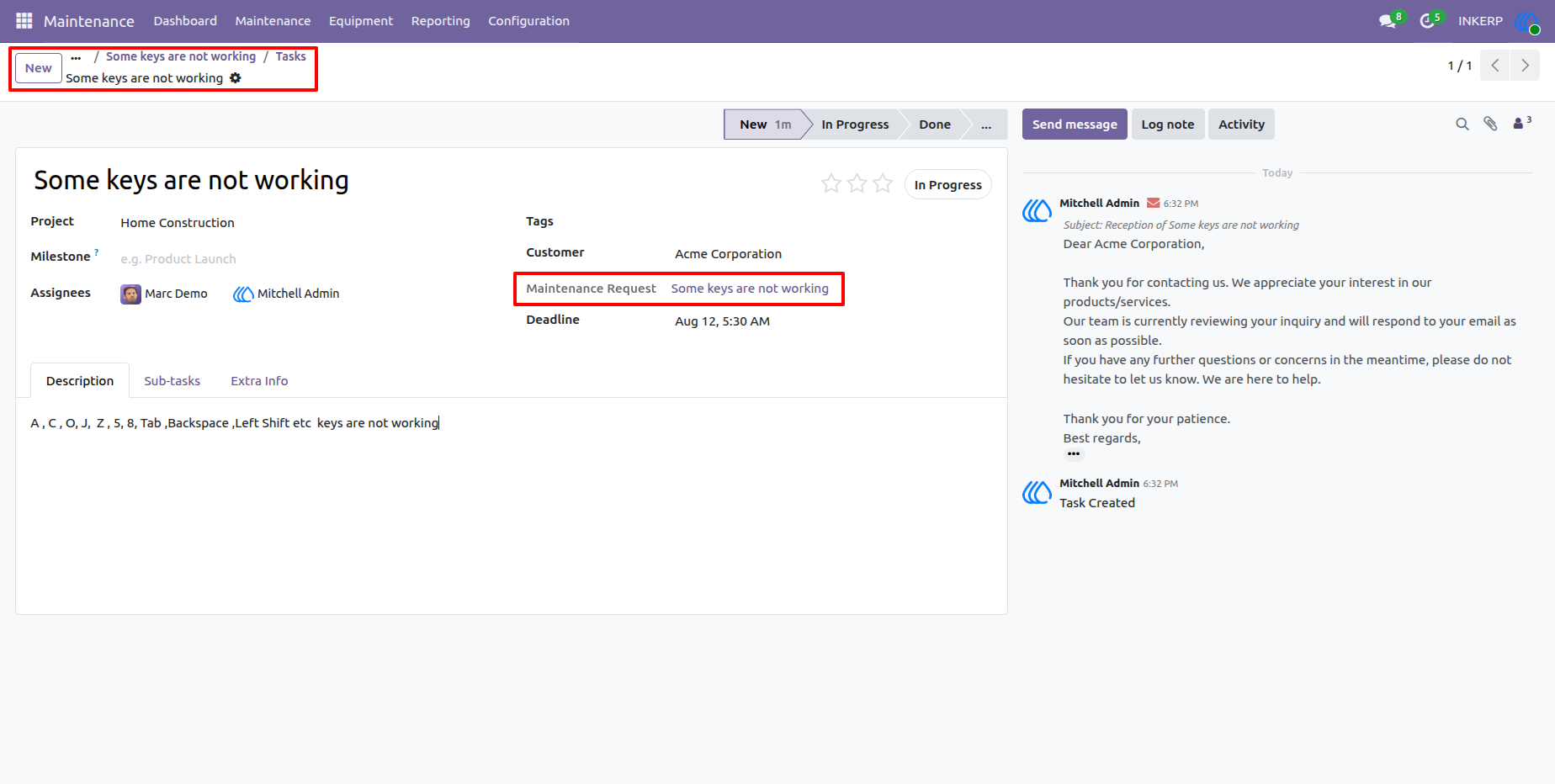Open the Configuration menu
Viewport: 1555px width, 784px height.
pyautogui.click(x=528, y=21)
